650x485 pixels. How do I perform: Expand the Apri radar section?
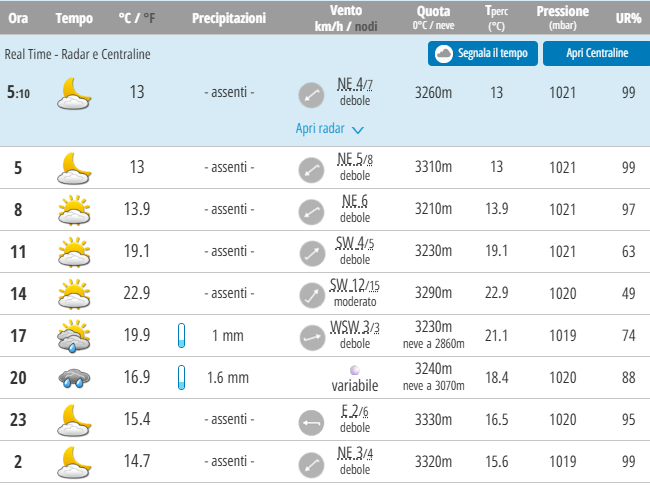click(x=320, y=129)
